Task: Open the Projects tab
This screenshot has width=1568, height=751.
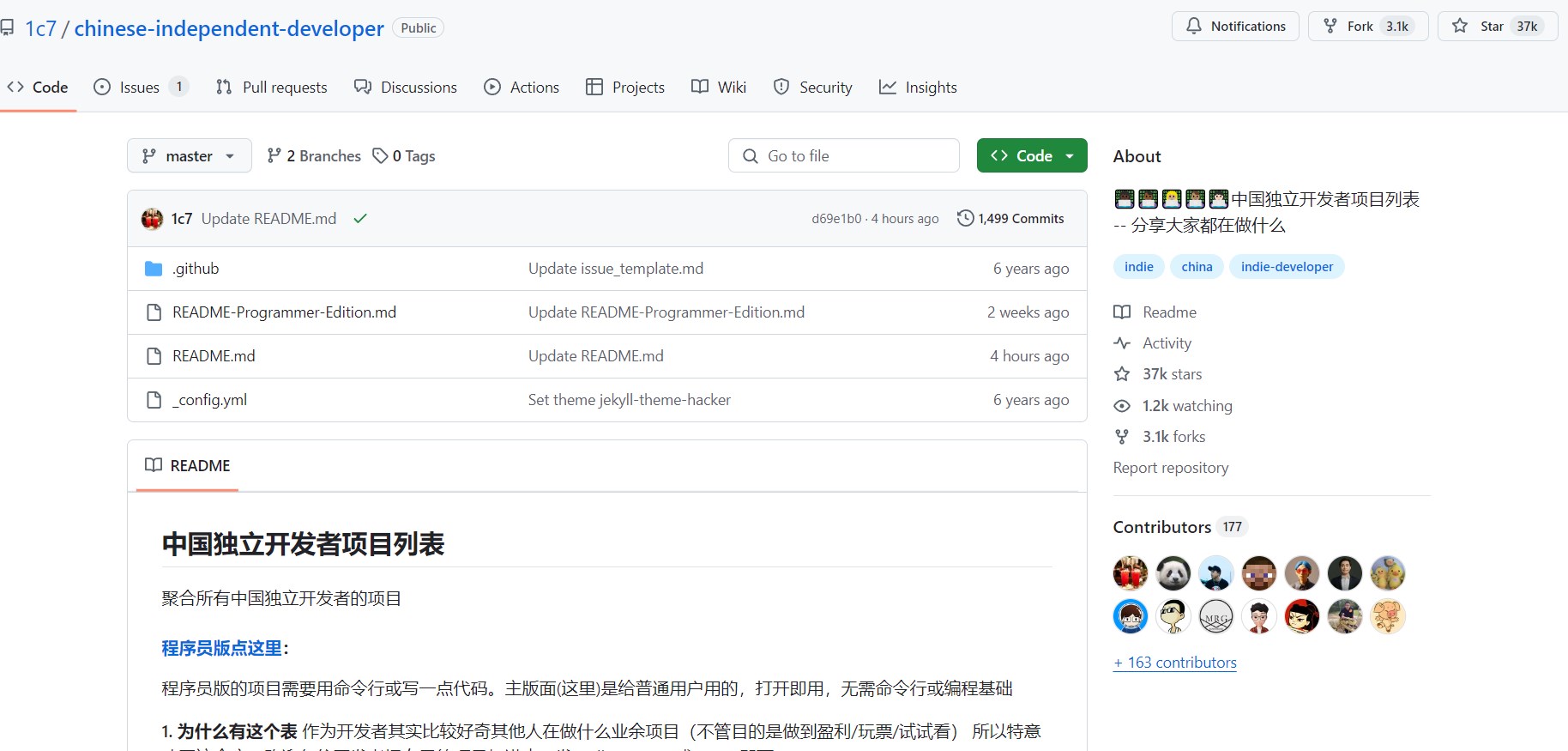Action: (625, 87)
